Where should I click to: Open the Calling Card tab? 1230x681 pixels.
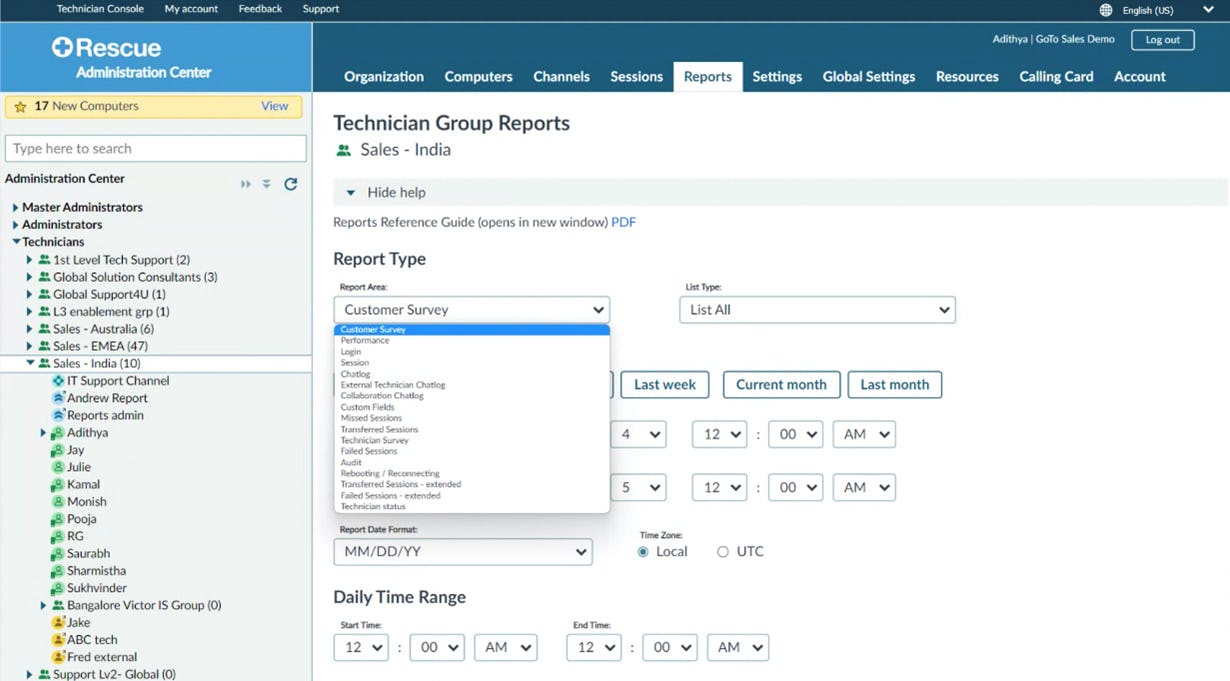pyautogui.click(x=1056, y=77)
